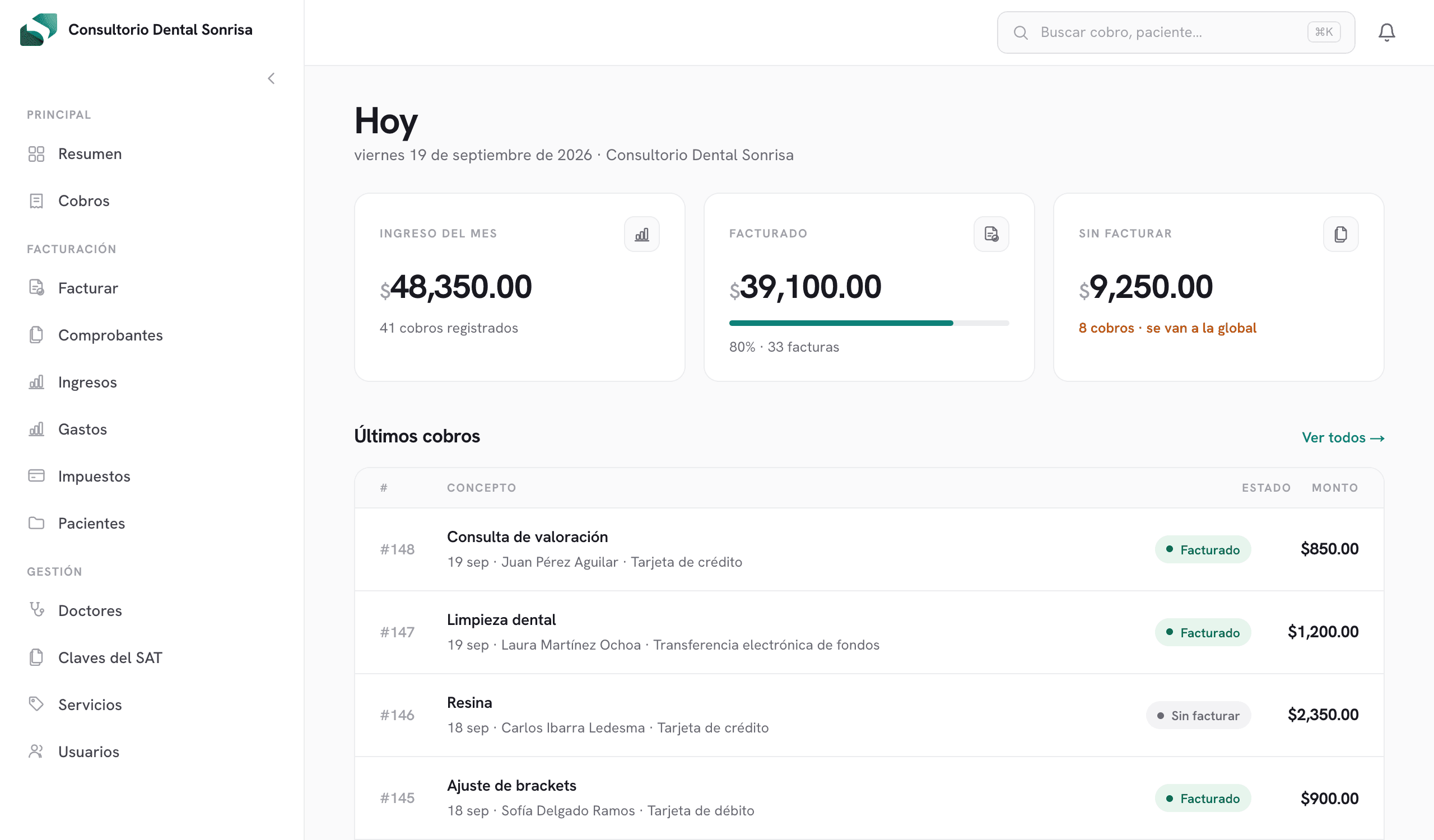Click the CONCEPTO column header
Screen dimensions: 1434x840
pos(481,487)
